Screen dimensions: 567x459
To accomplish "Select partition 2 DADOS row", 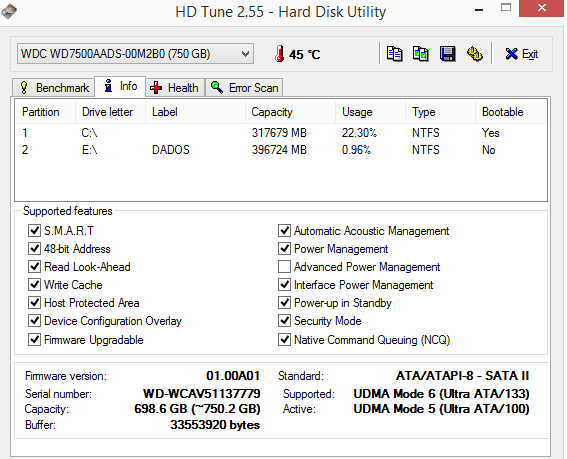I will coord(280,150).
